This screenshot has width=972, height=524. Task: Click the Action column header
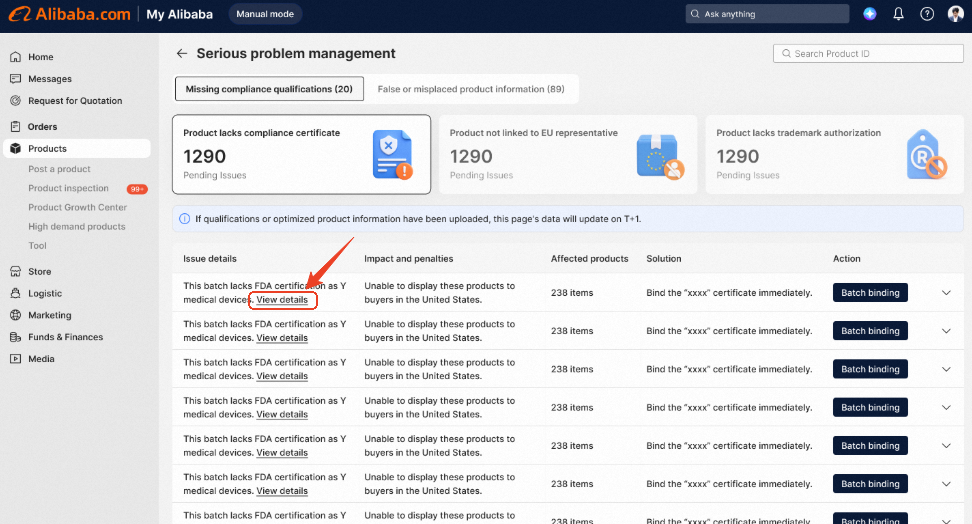(x=847, y=259)
